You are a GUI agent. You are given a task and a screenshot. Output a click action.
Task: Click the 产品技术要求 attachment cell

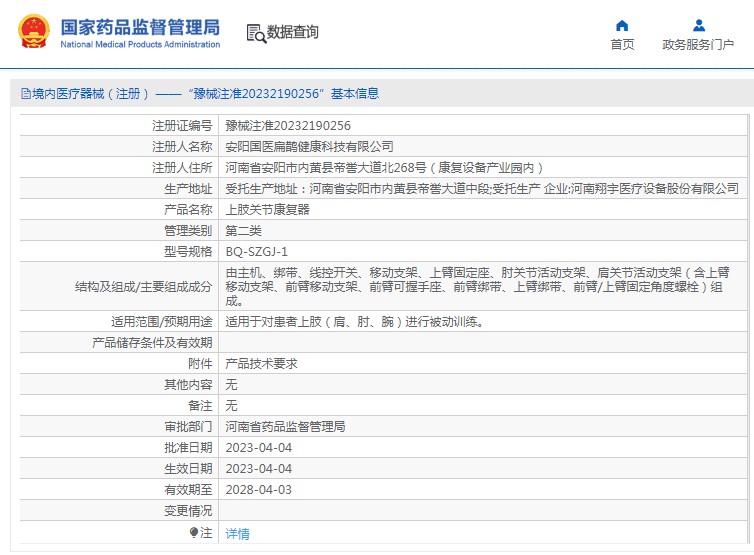(x=261, y=364)
